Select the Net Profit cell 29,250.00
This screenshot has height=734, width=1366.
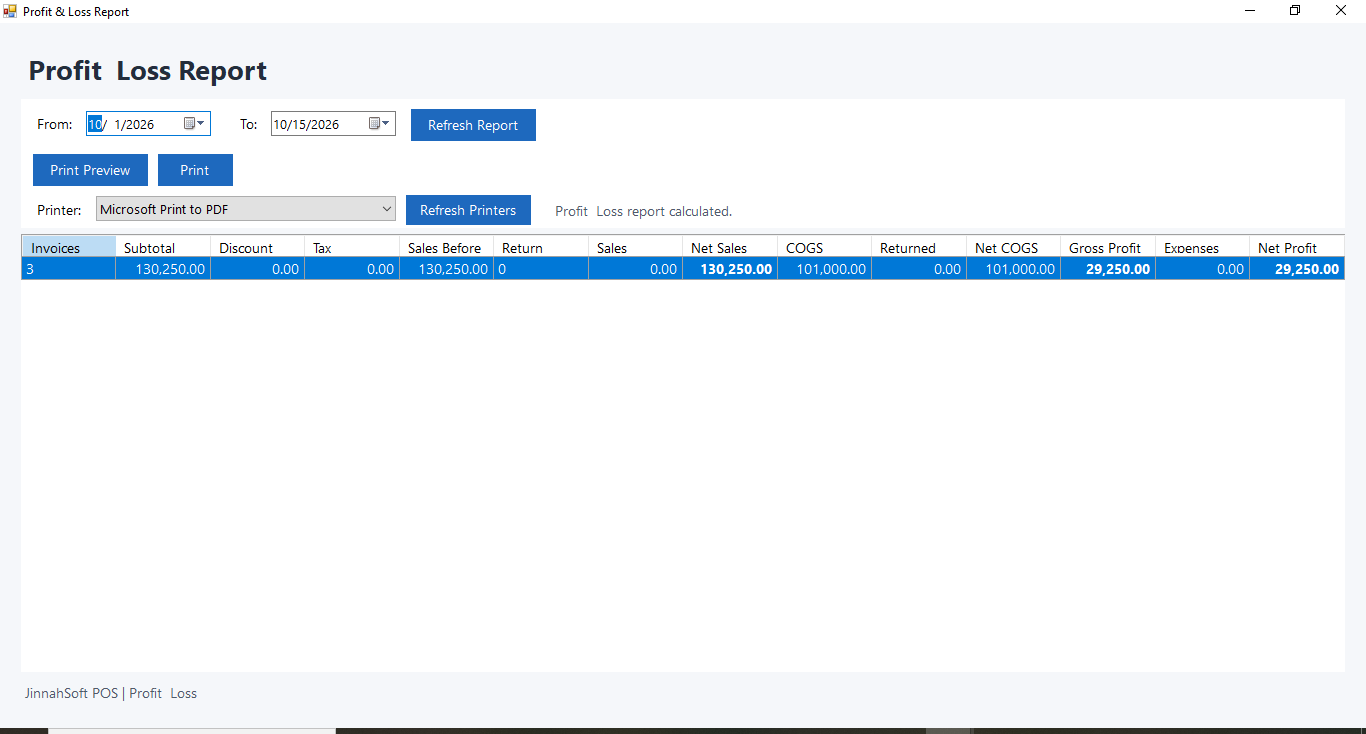click(x=1297, y=268)
